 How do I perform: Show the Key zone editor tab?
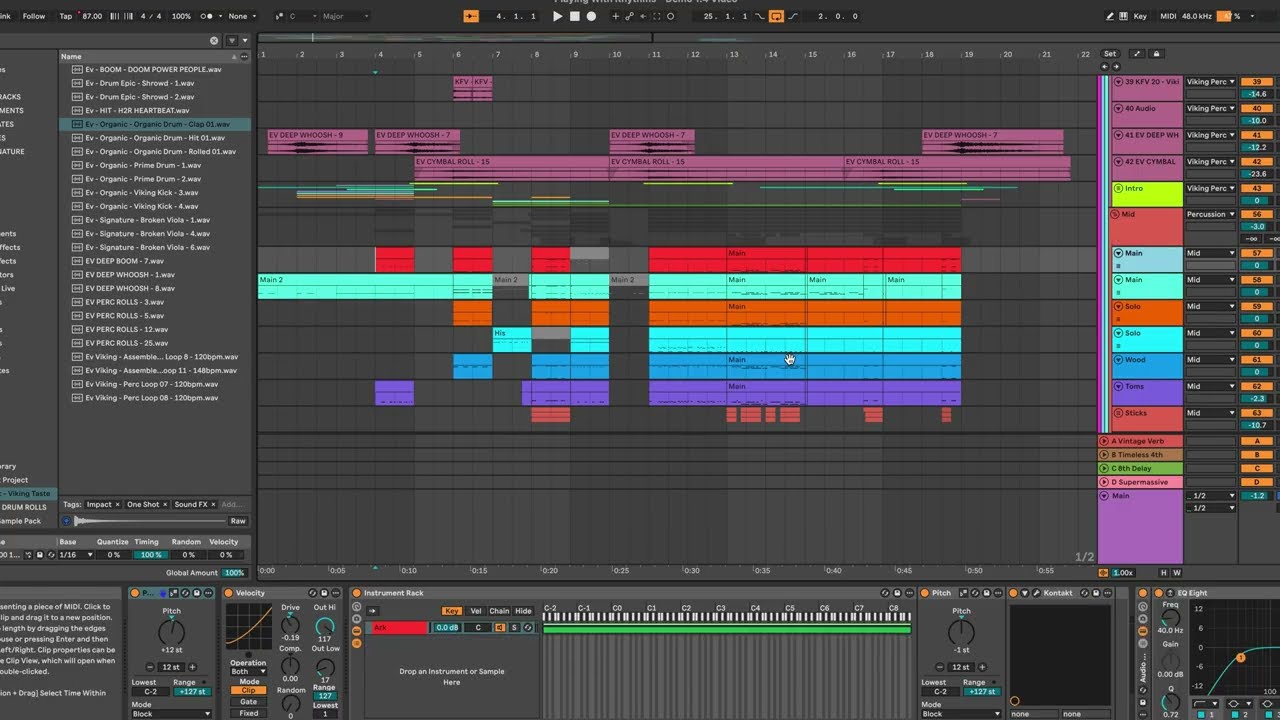coord(452,611)
